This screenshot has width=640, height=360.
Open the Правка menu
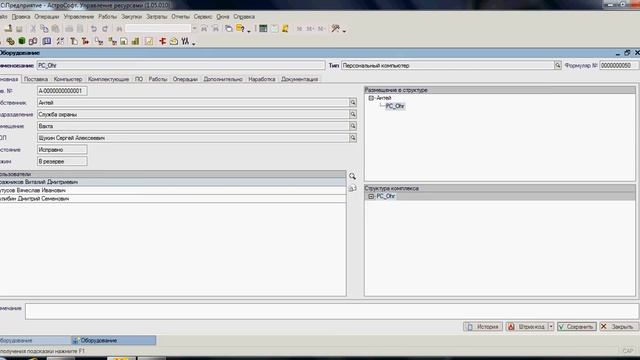[x=21, y=17]
